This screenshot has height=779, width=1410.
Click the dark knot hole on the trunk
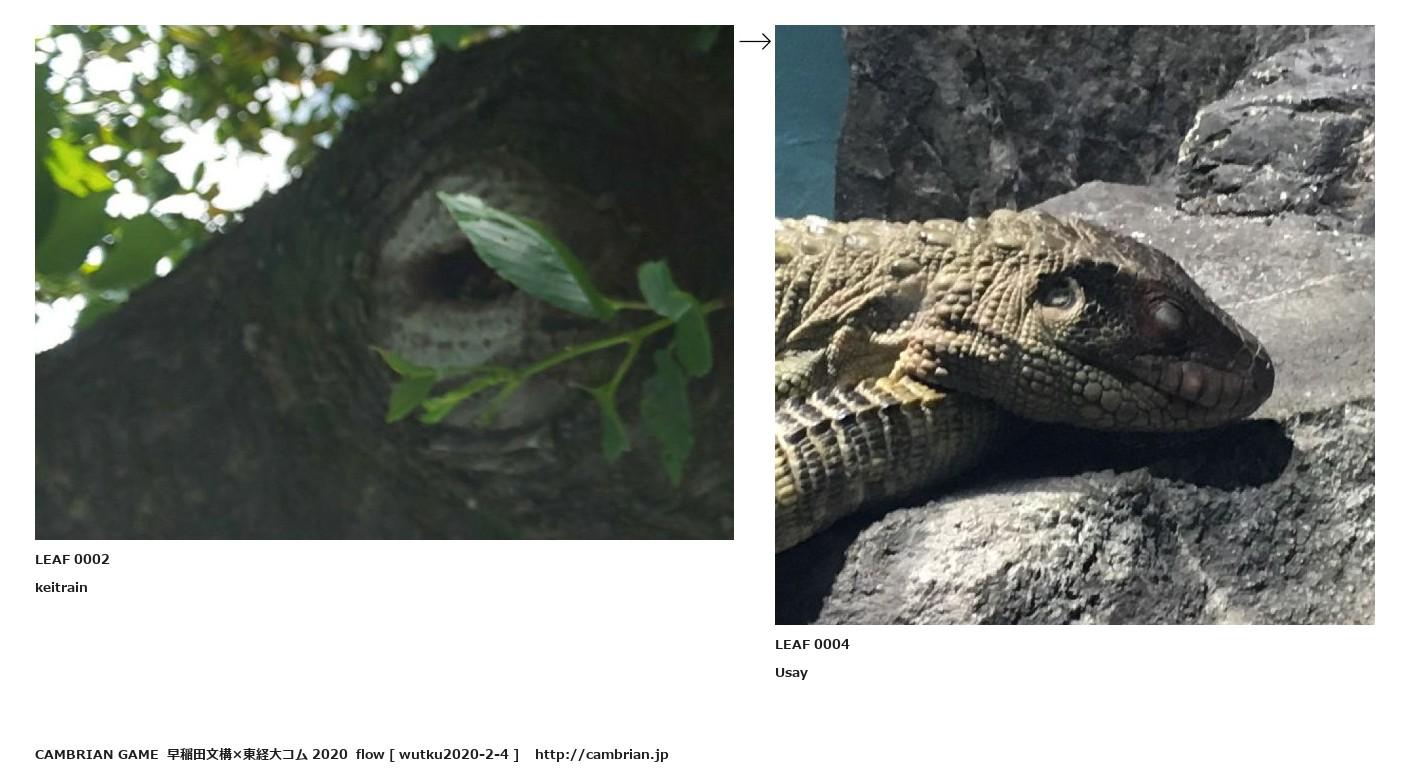(x=455, y=275)
